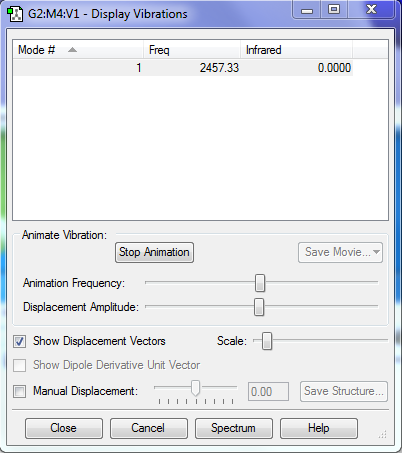
Task: Open the Save Movie dropdown arrow
Action: [376, 252]
